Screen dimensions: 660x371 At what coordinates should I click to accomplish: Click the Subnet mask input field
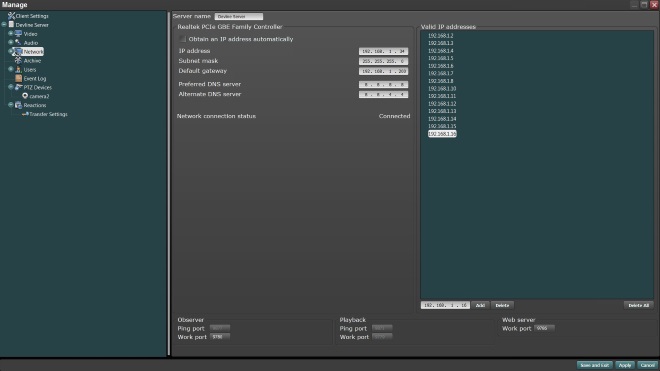pos(383,61)
